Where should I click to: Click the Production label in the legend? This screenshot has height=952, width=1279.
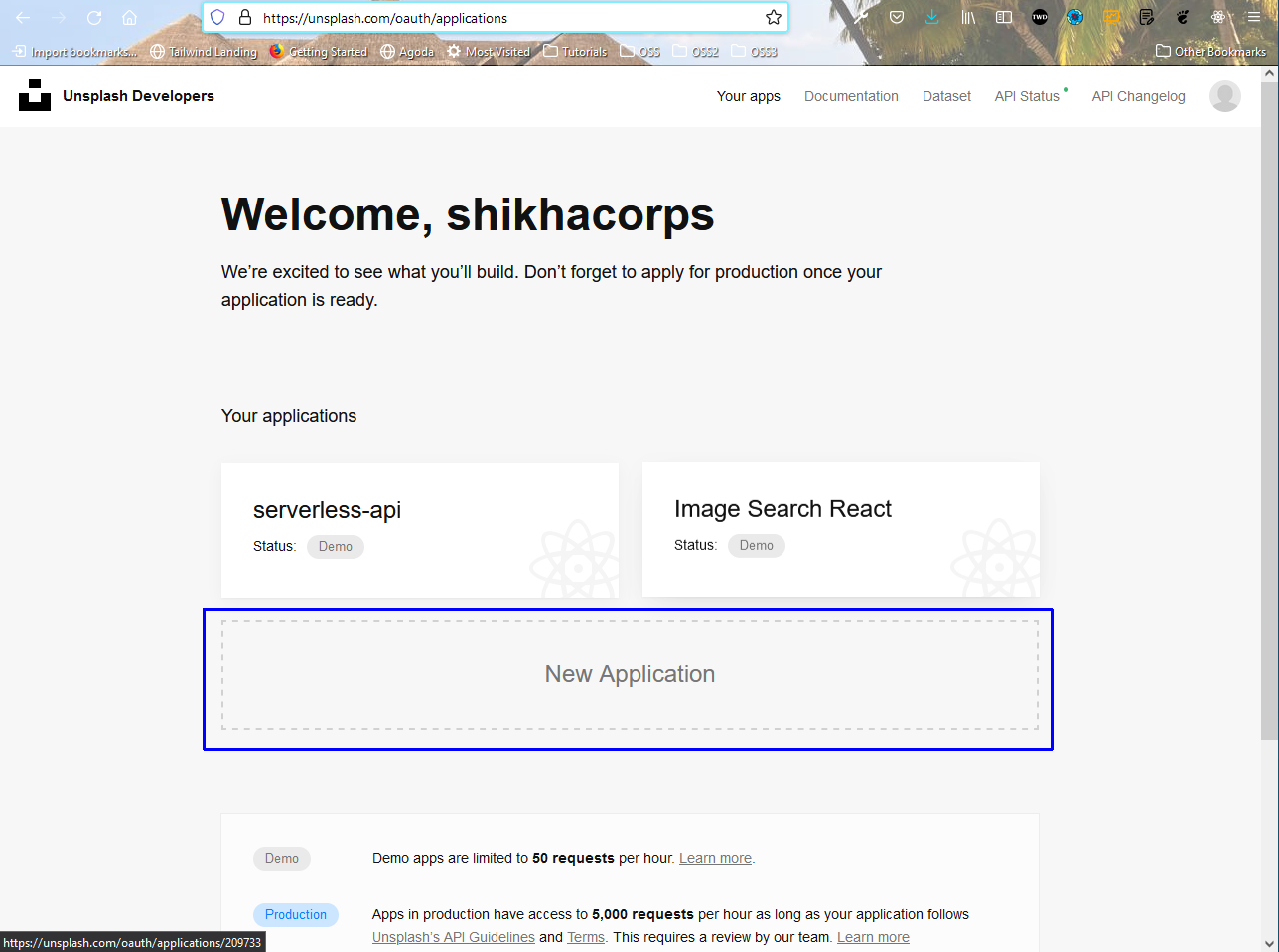pos(296,915)
